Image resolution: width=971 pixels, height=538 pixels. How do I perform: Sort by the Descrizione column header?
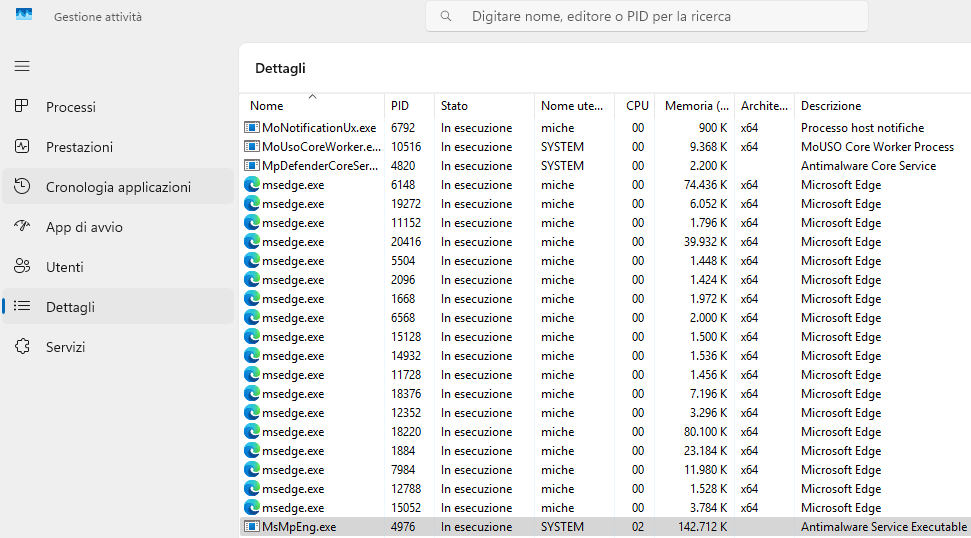point(882,105)
